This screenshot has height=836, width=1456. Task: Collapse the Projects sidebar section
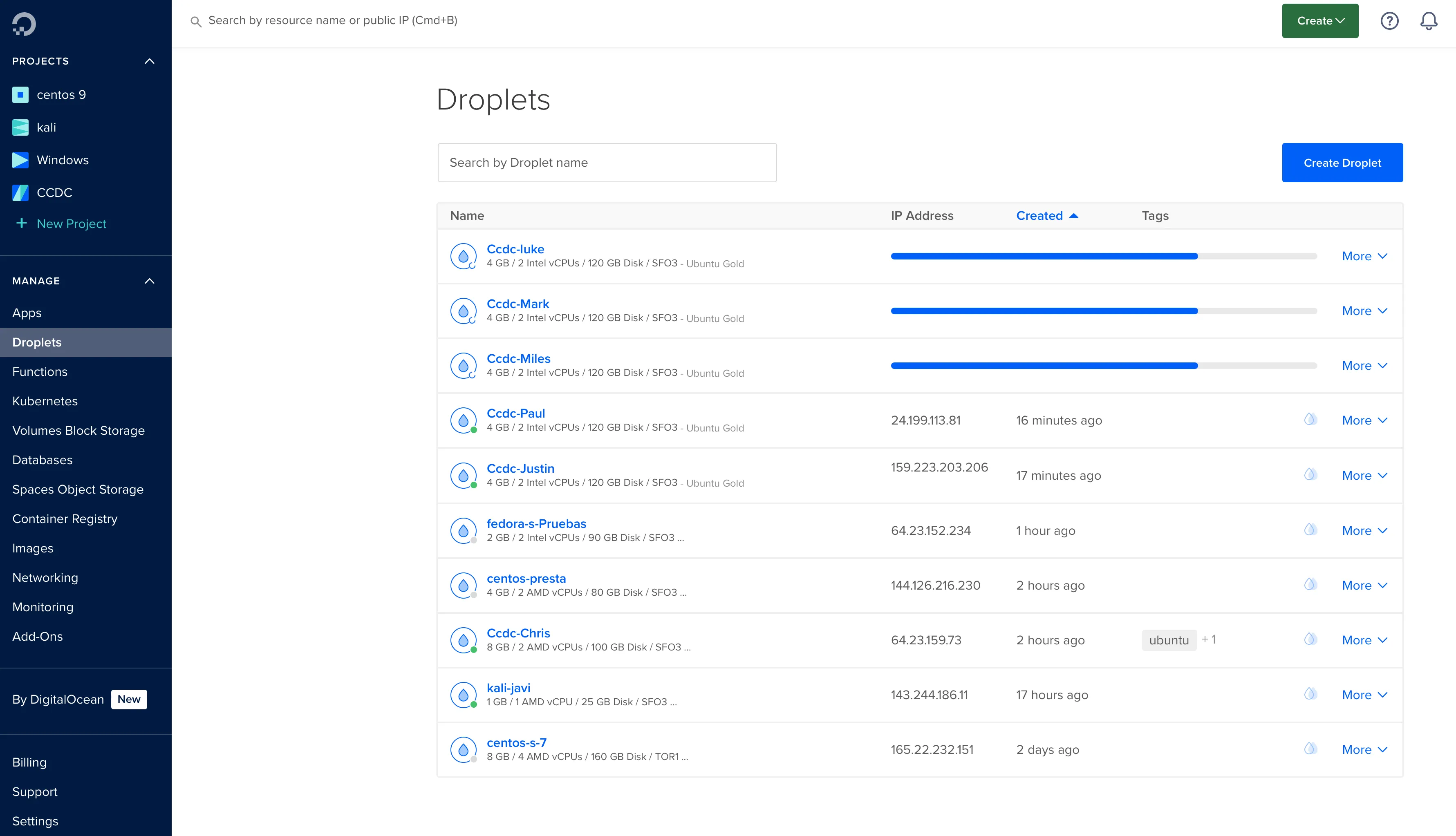coord(149,61)
